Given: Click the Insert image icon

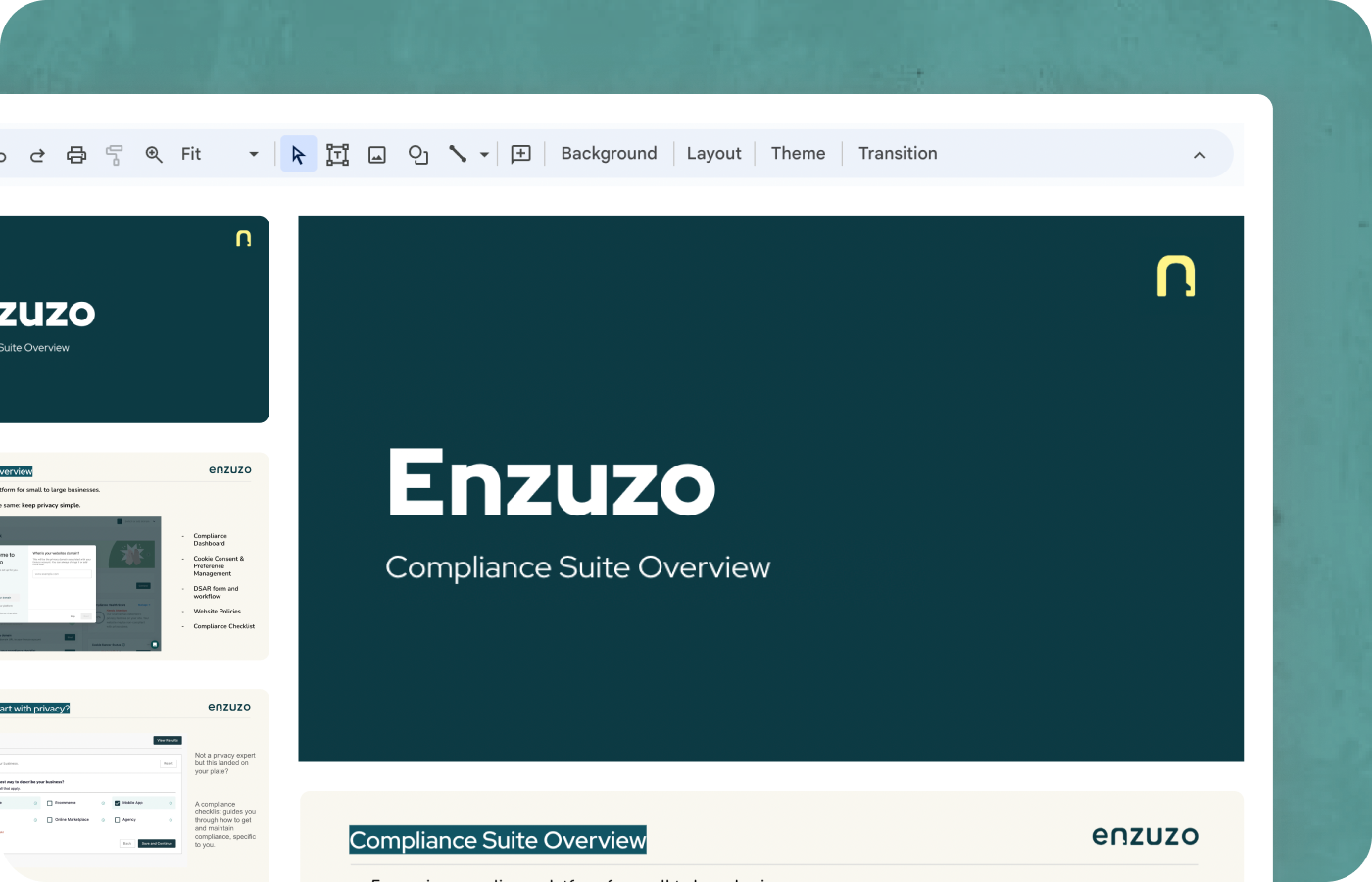Looking at the screenshot, I should pos(377,155).
